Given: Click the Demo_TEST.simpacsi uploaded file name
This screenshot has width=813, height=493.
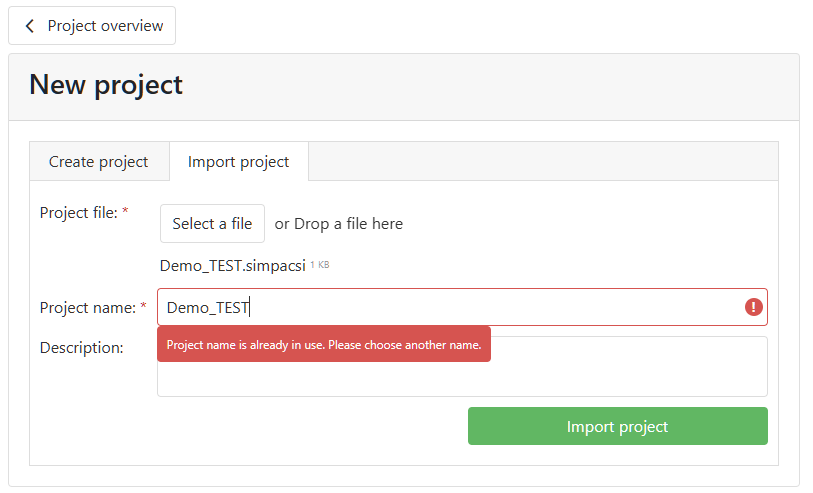Looking at the screenshot, I should pos(232,265).
